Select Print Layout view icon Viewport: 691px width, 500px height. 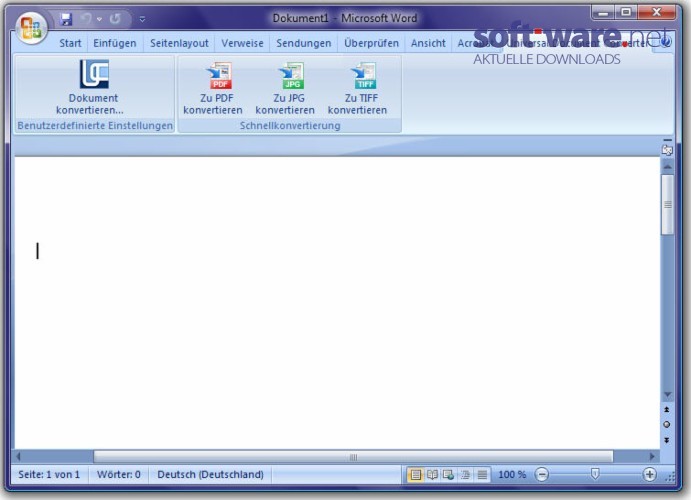pyautogui.click(x=415, y=474)
